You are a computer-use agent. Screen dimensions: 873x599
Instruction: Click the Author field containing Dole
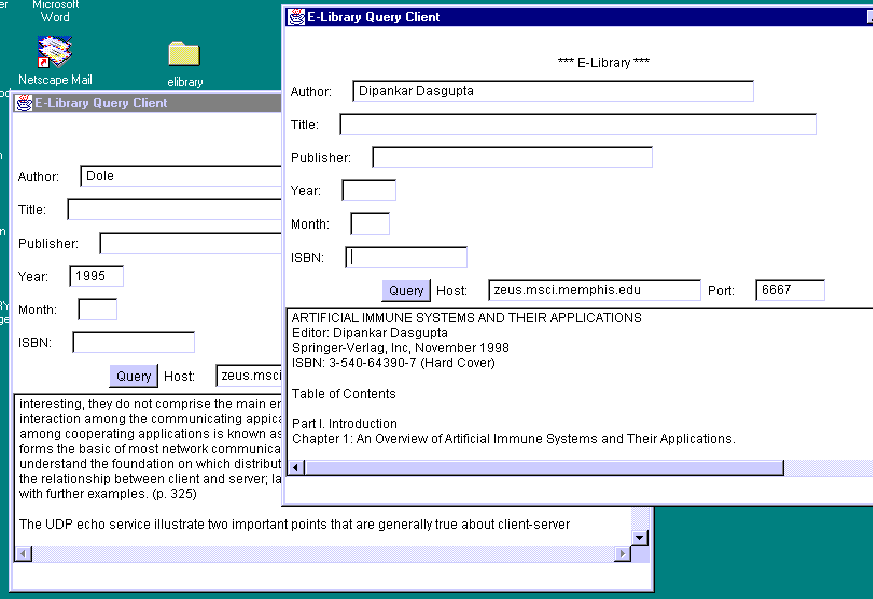coord(181,176)
